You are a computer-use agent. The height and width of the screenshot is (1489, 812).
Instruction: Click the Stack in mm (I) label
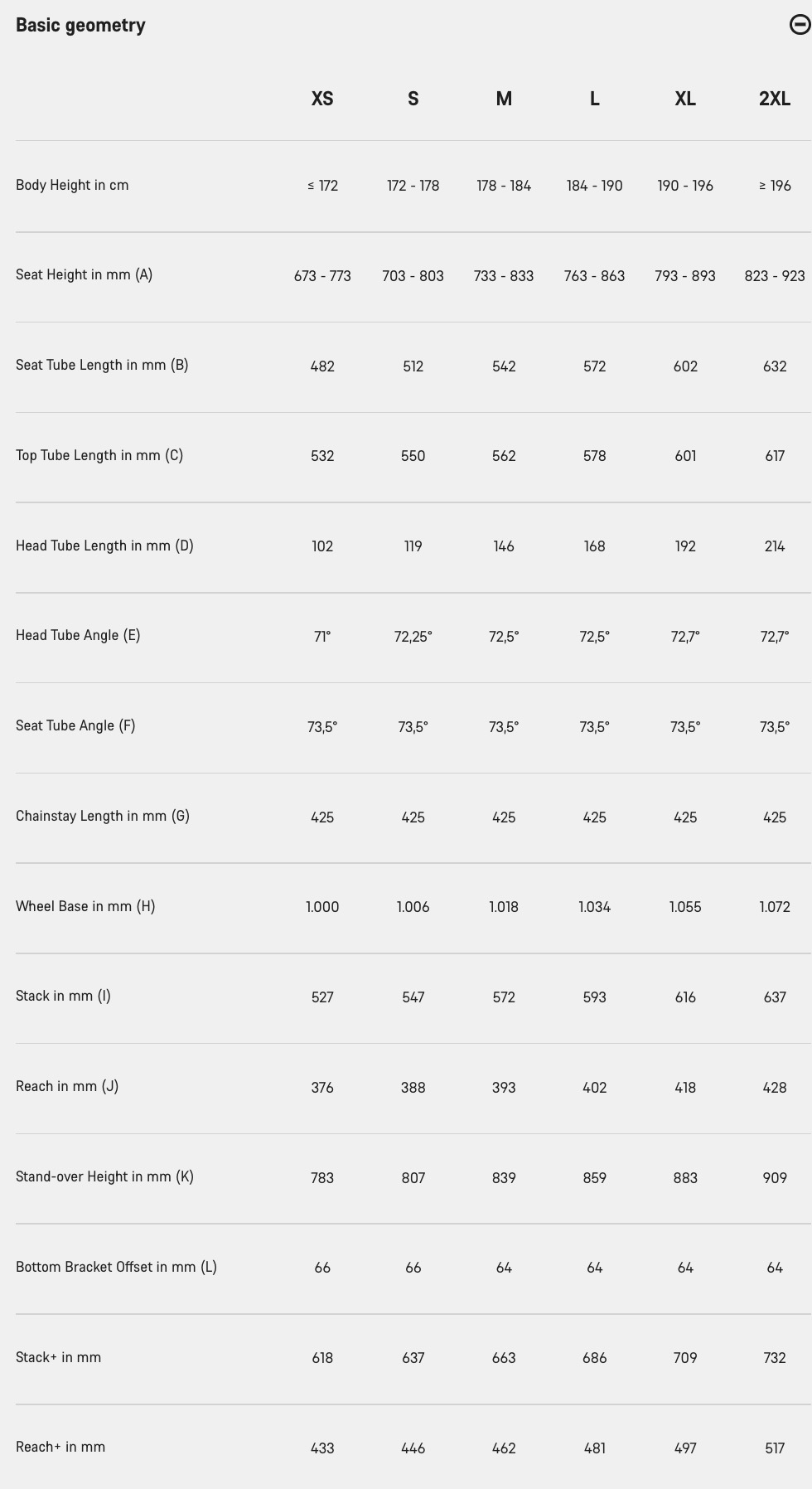(x=63, y=996)
